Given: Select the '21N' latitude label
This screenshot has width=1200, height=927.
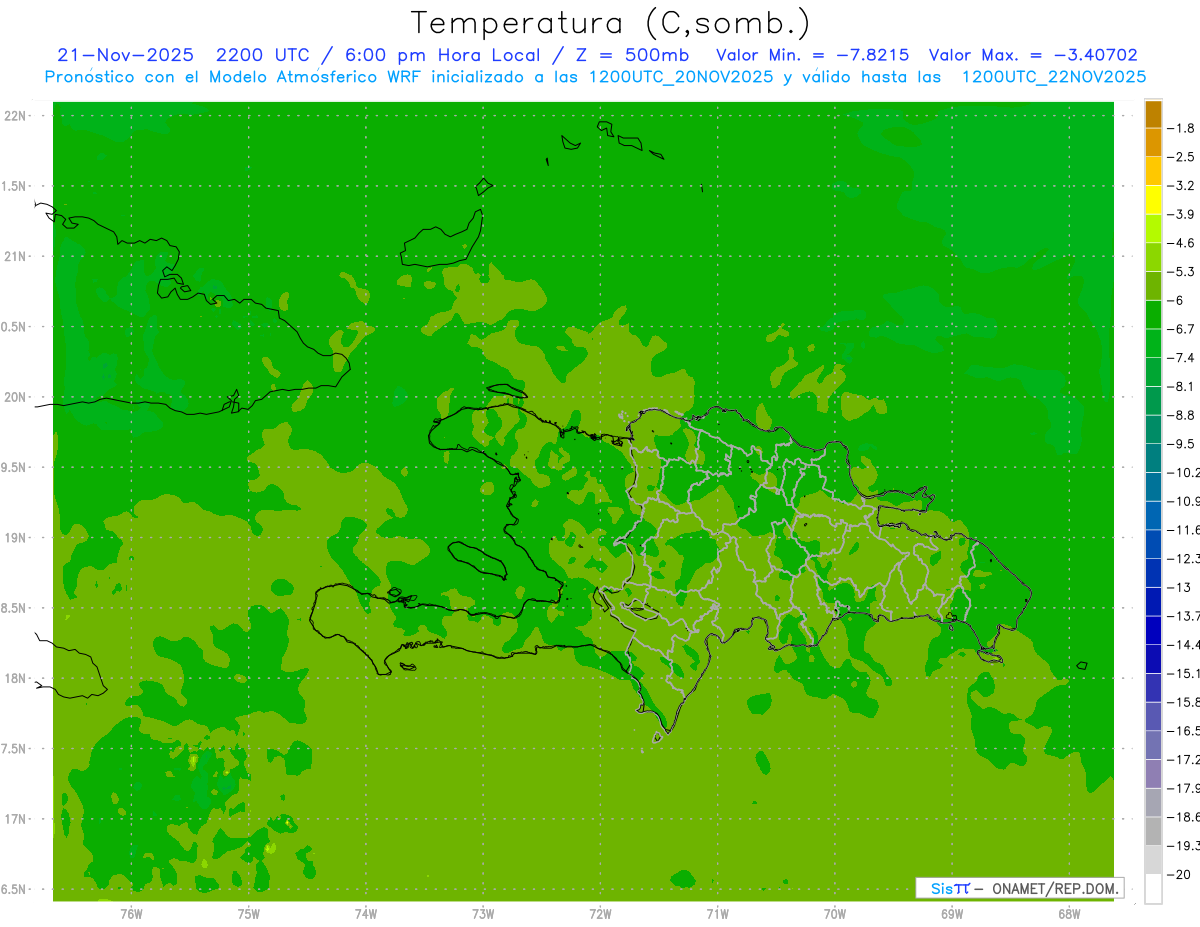Looking at the screenshot, I should (15, 256).
